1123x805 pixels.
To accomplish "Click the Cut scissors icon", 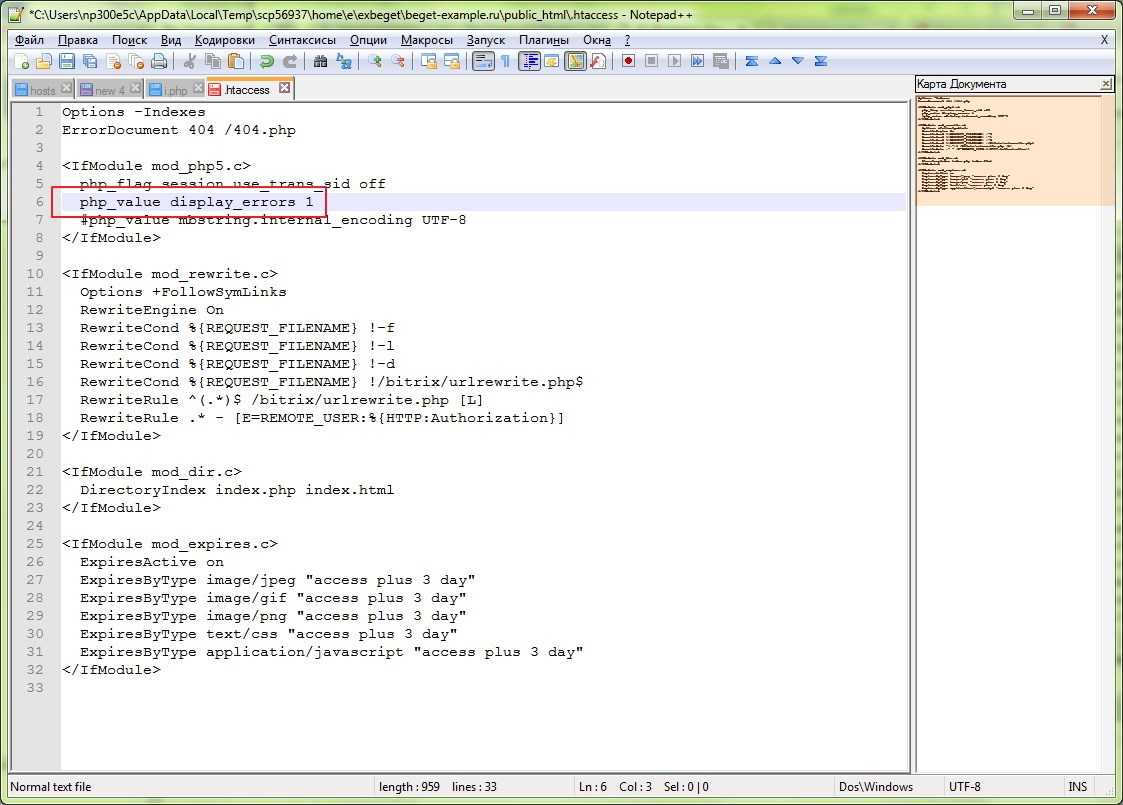I will tap(190, 61).
